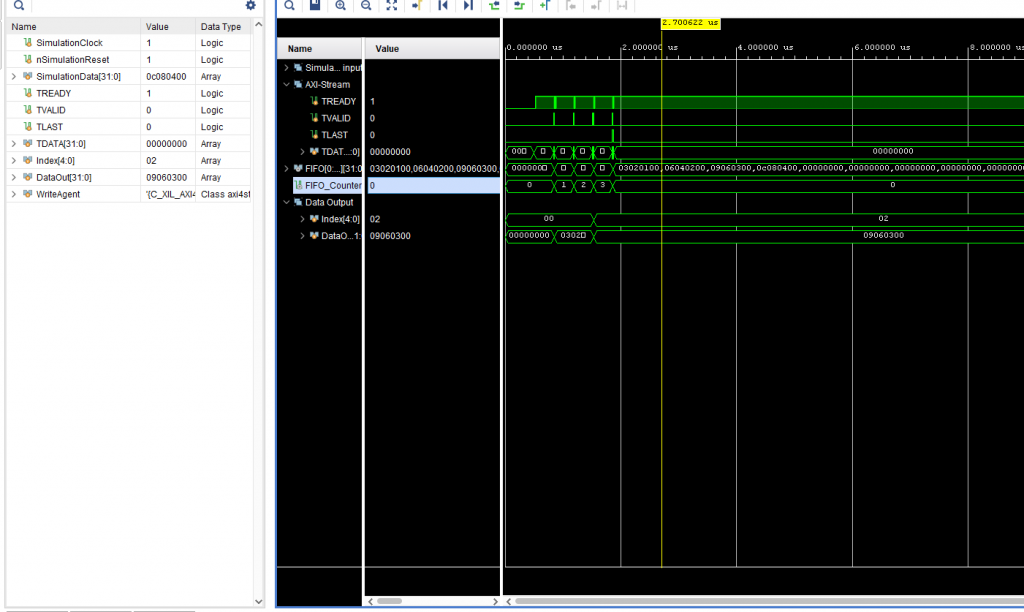
Task: Zoom in on the waveform
Action: point(340,6)
